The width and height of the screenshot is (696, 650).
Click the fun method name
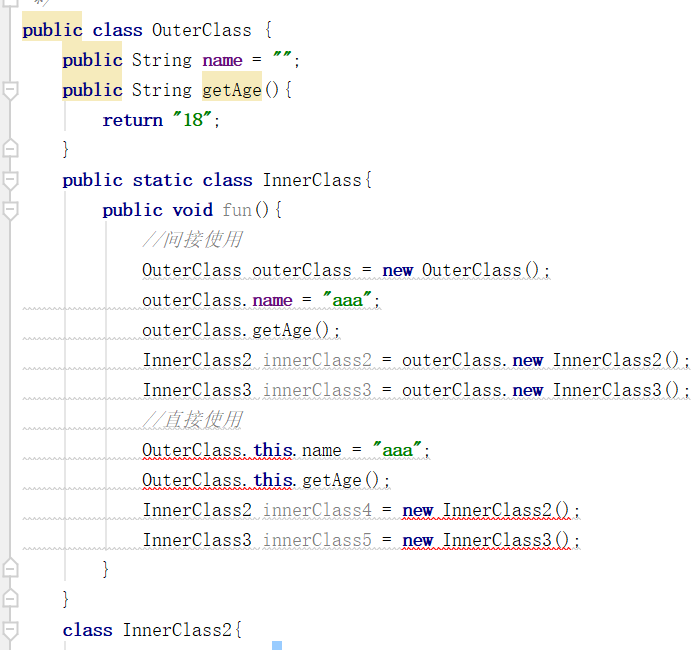coord(237,210)
